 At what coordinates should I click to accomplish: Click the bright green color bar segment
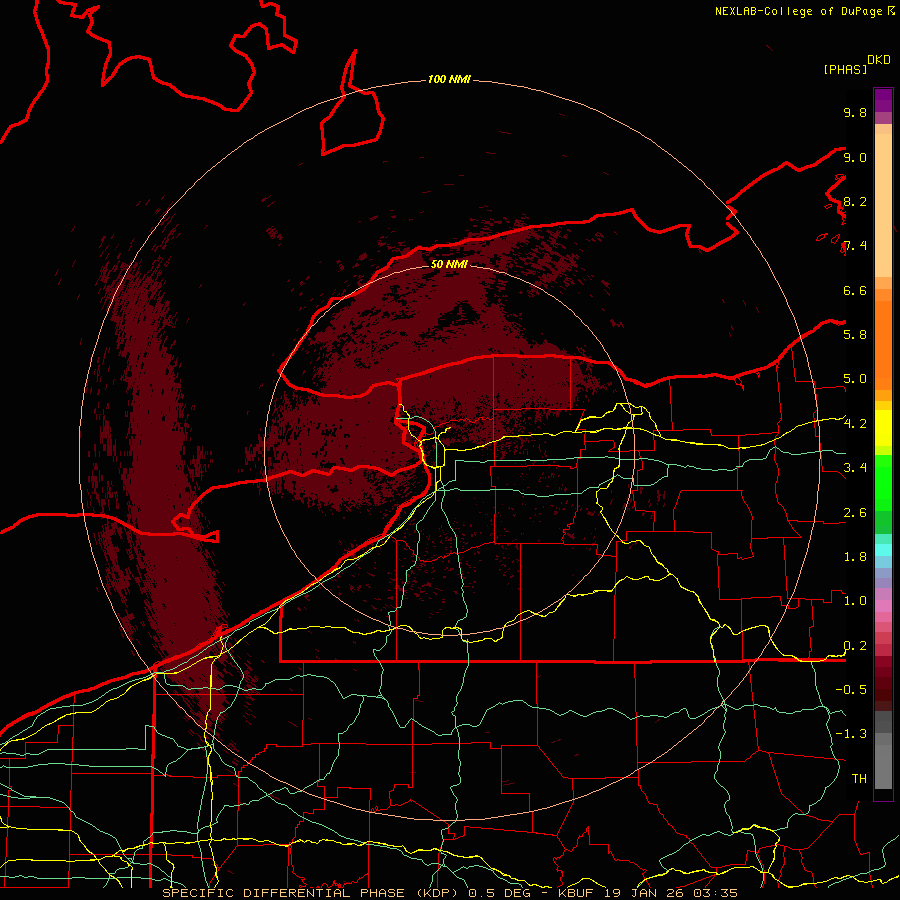(x=883, y=483)
